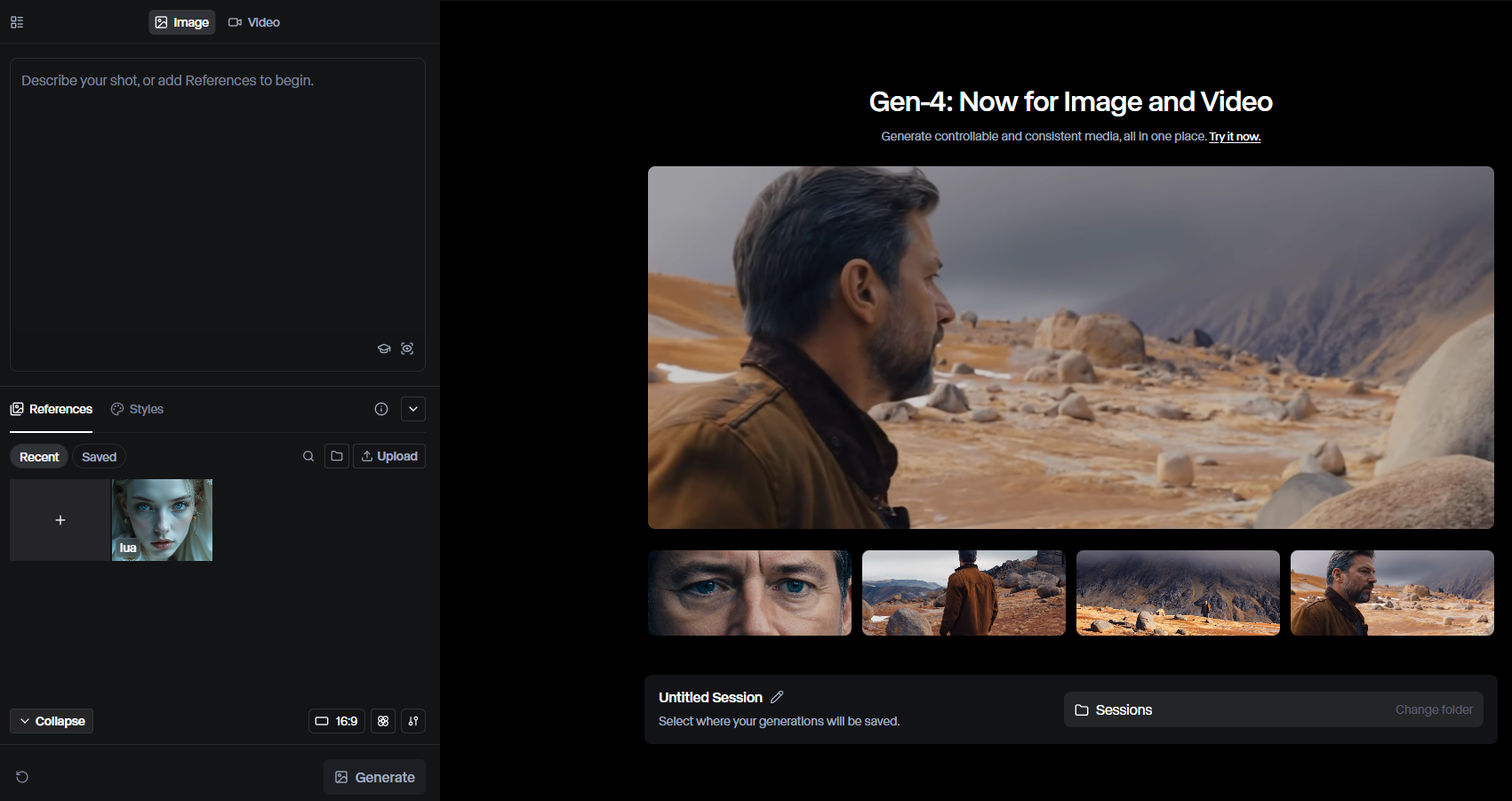Open the folder icon next to Upload

(337, 456)
